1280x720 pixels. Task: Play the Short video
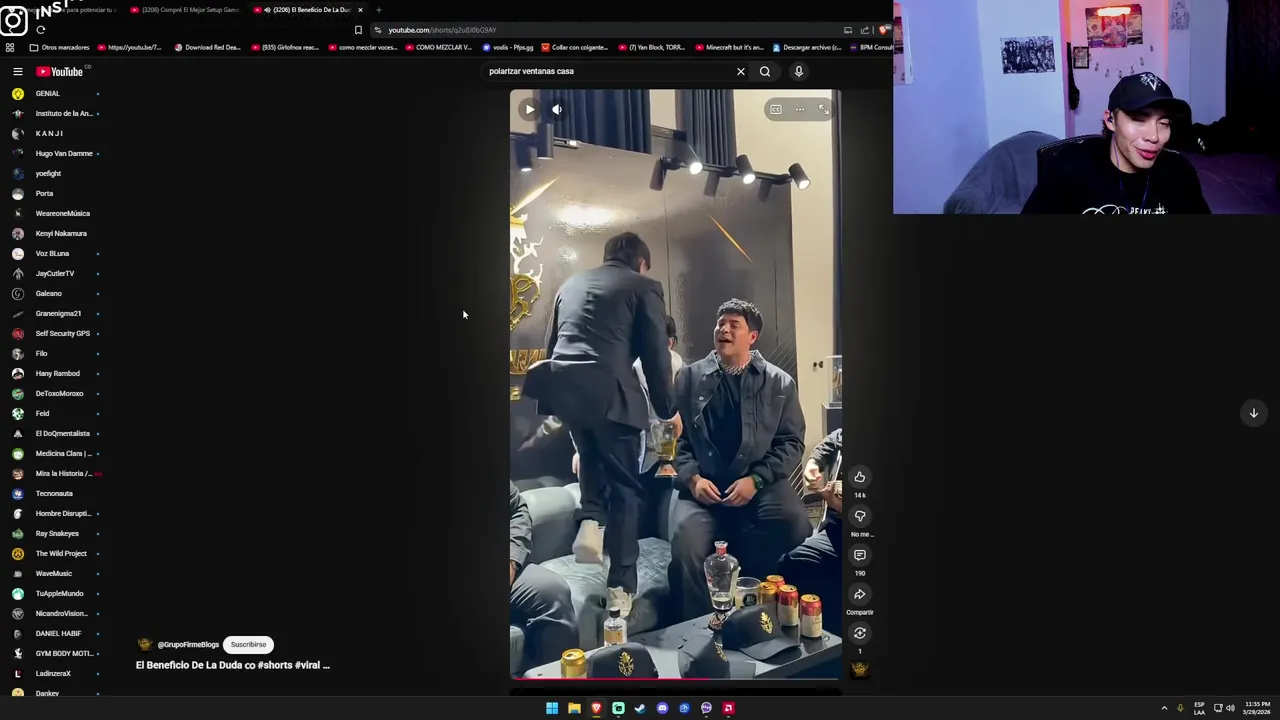(530, 109)
